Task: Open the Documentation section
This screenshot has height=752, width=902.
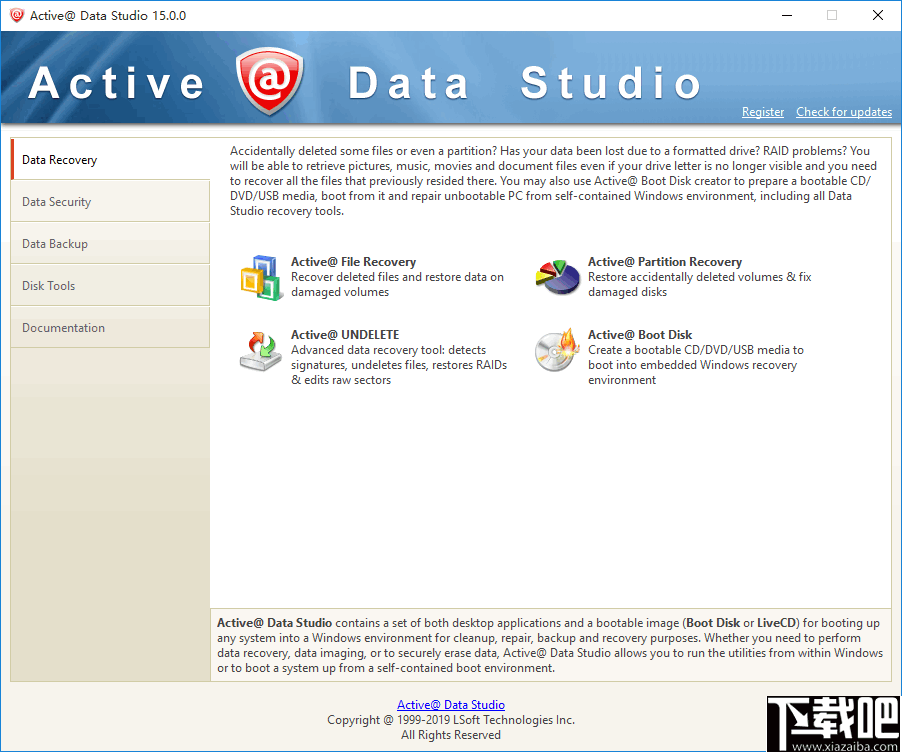Action: point(63,327)
